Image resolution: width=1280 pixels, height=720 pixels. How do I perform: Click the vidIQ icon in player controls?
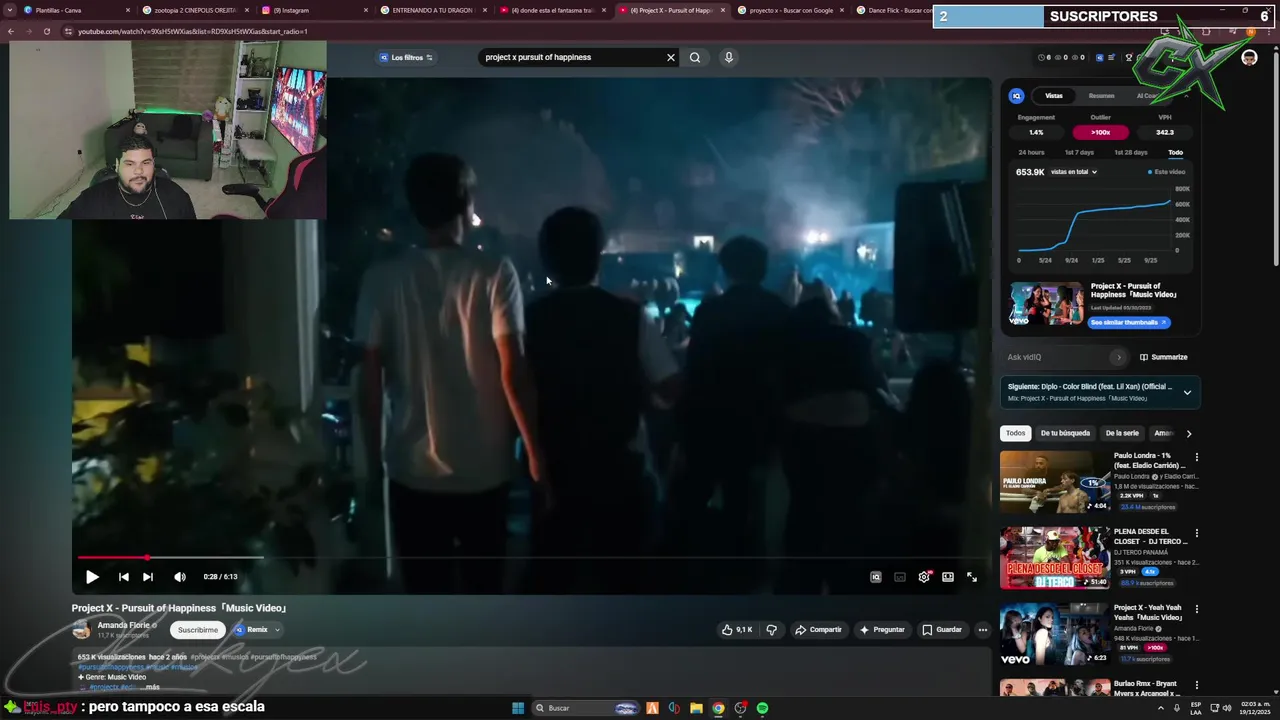[876, 577]
